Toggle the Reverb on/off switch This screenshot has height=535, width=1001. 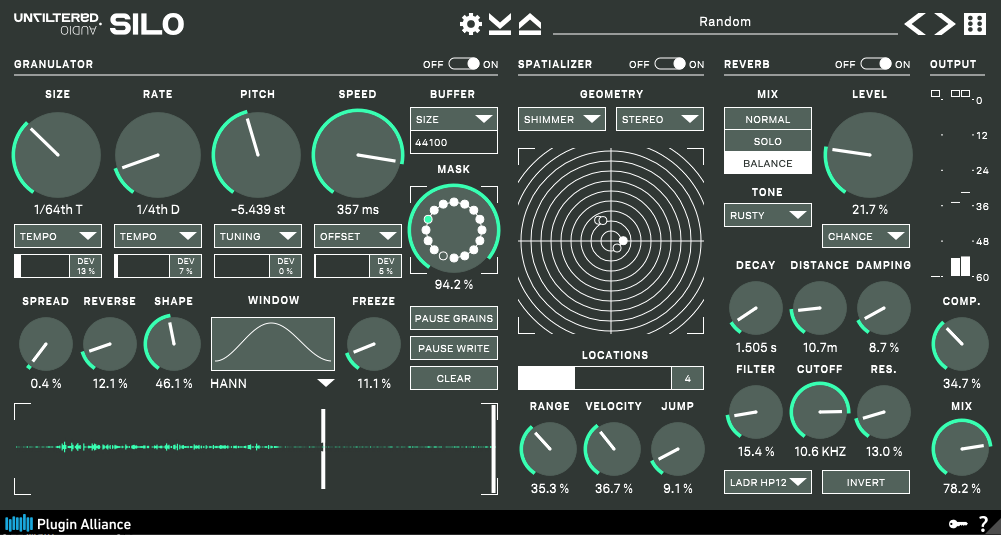coord(876,64)
